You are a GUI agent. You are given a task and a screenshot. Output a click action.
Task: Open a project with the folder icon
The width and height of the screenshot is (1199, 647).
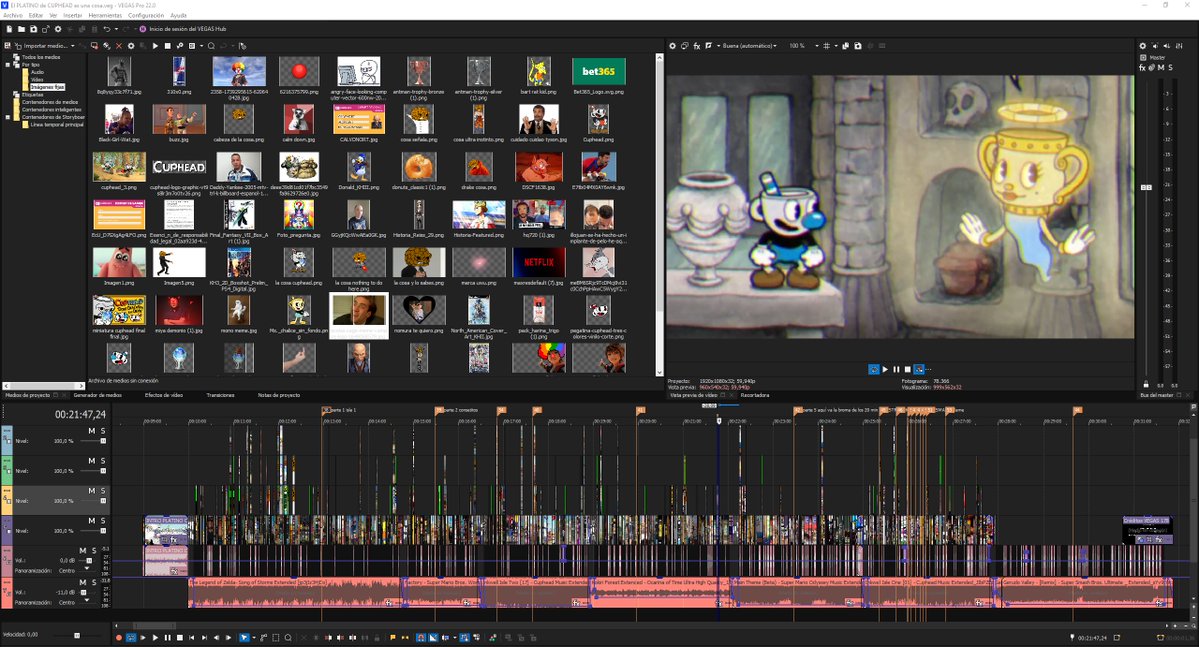tap(21, 29)
